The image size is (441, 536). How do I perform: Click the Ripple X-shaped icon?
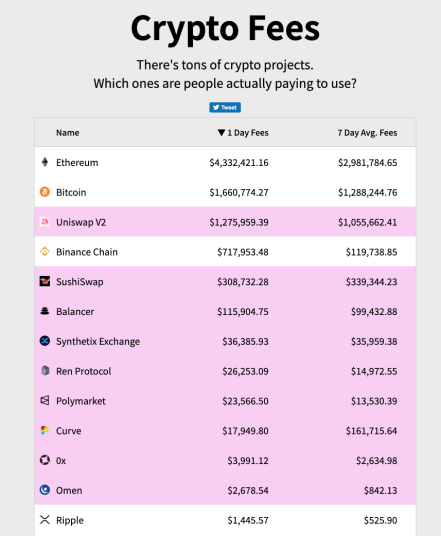(45, 520)
